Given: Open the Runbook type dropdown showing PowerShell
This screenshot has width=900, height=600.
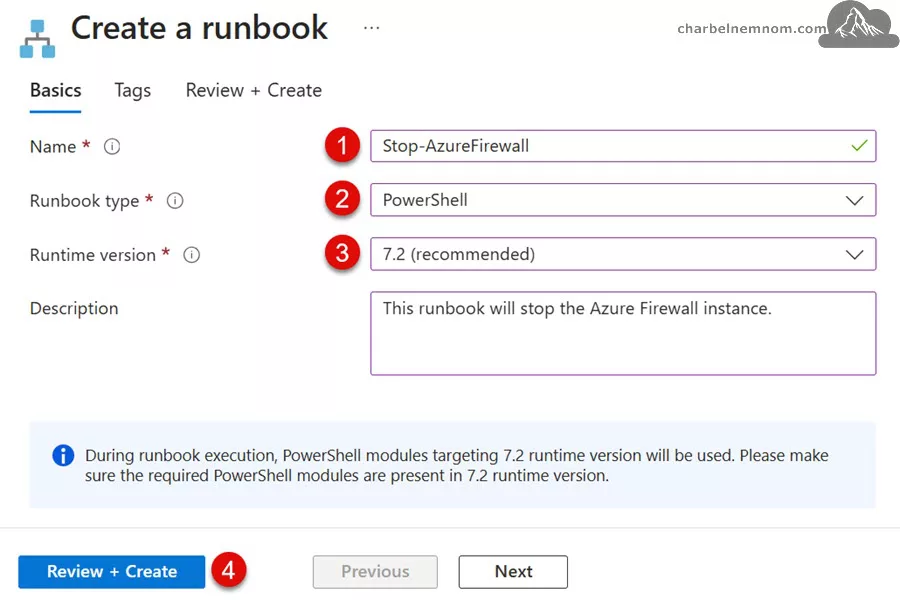Looking at the screenshot, I should coord(623,200).
